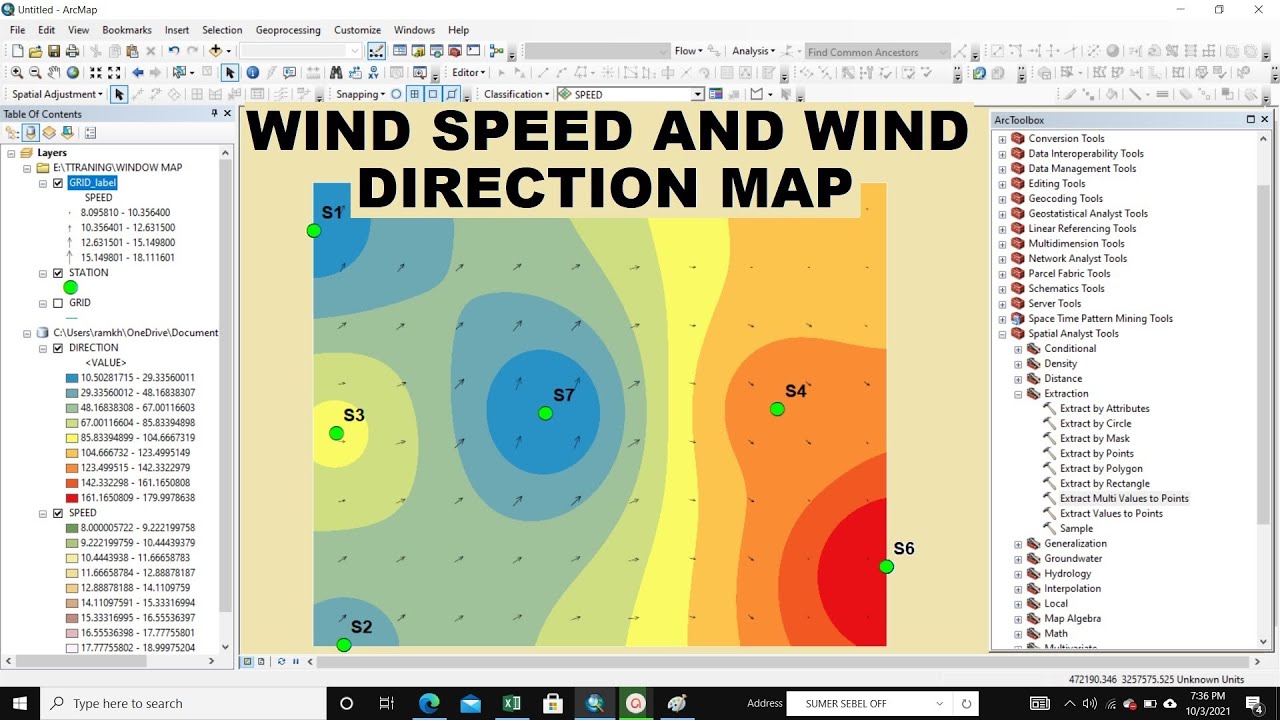Image resolution: width=1280 pixels, height=720 pixels.
Task: Uncheck the DIRECTION layer checkbox
Action: (58, 348)
